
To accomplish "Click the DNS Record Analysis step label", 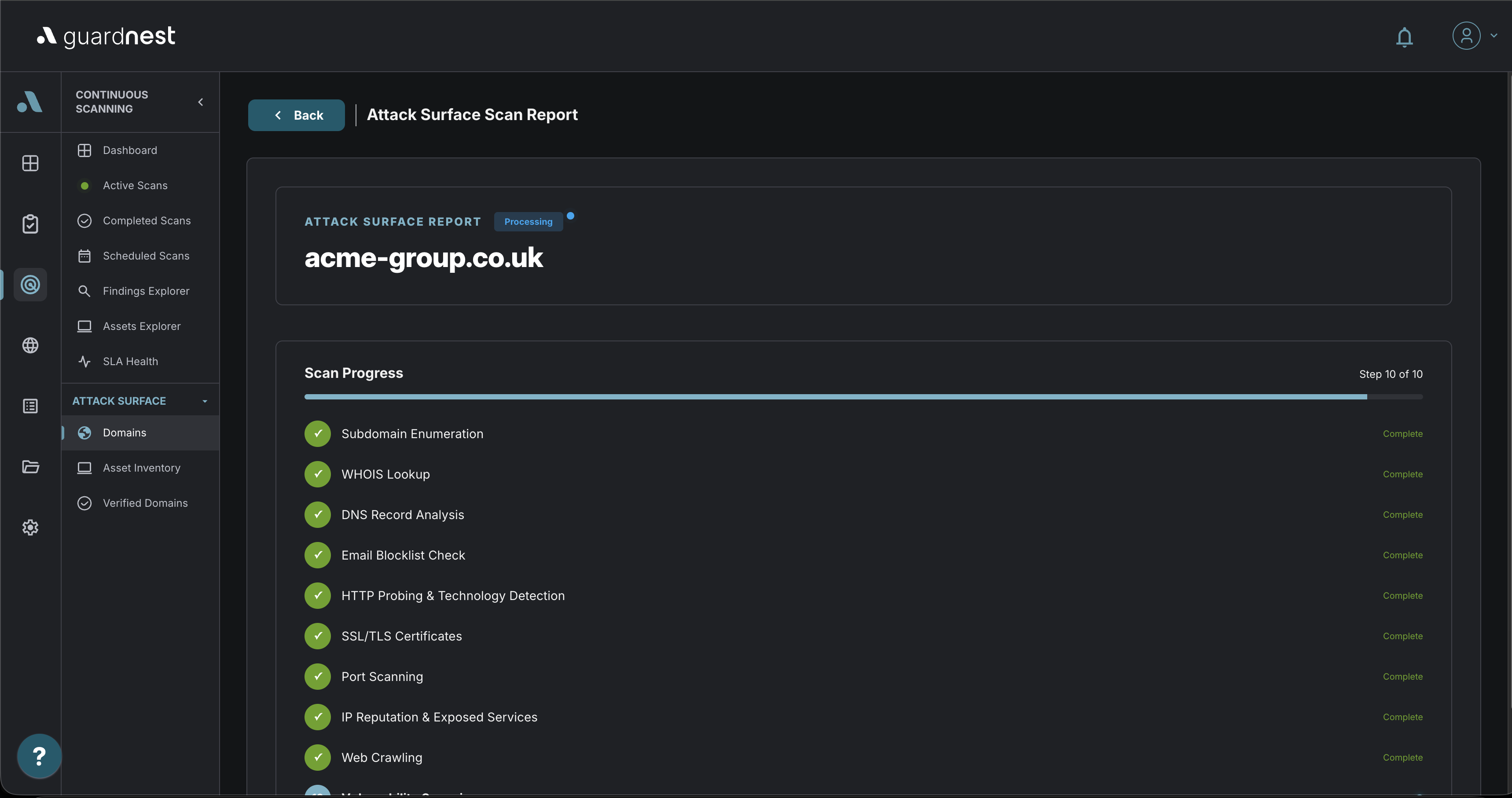I will [x=403, y=515].
